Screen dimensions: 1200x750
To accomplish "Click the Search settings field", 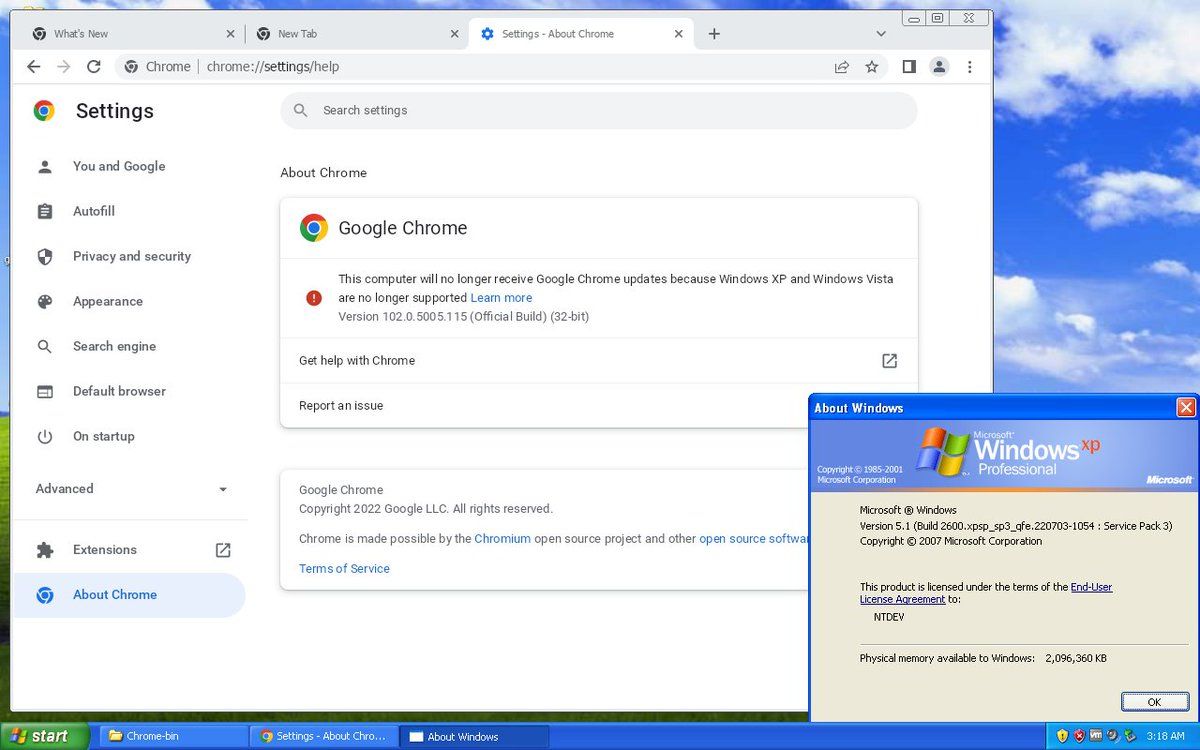I will coord(600,111).
